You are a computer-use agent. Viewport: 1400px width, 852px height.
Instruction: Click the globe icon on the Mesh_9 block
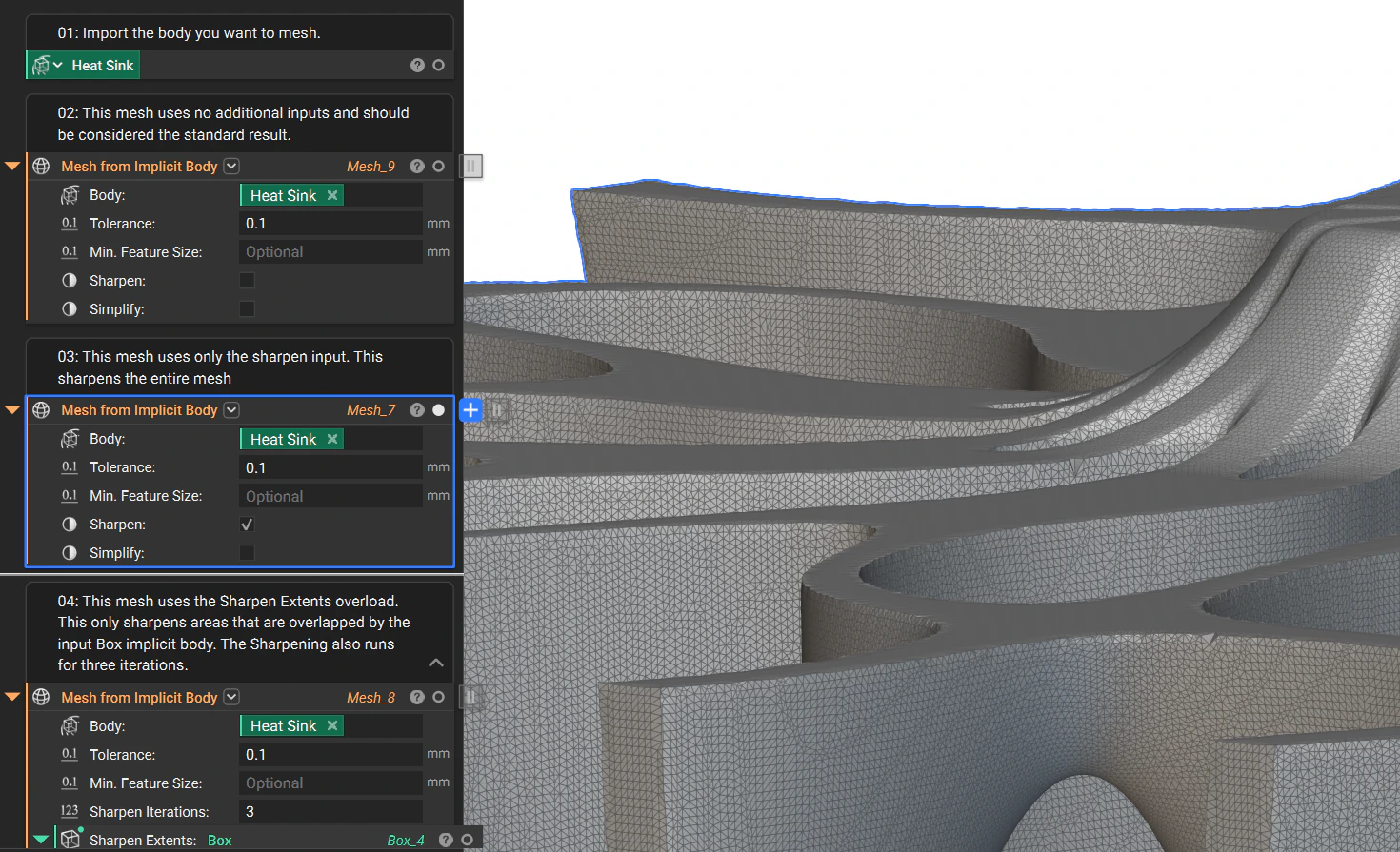pos(41,166)
